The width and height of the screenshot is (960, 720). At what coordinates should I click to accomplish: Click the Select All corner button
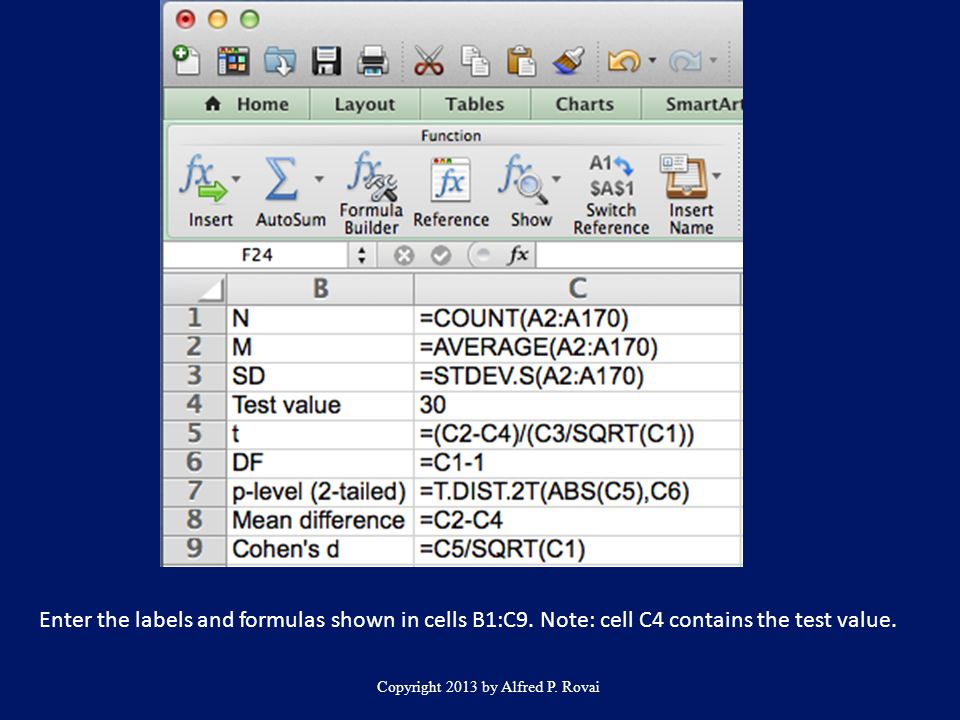tap(195, 288)
